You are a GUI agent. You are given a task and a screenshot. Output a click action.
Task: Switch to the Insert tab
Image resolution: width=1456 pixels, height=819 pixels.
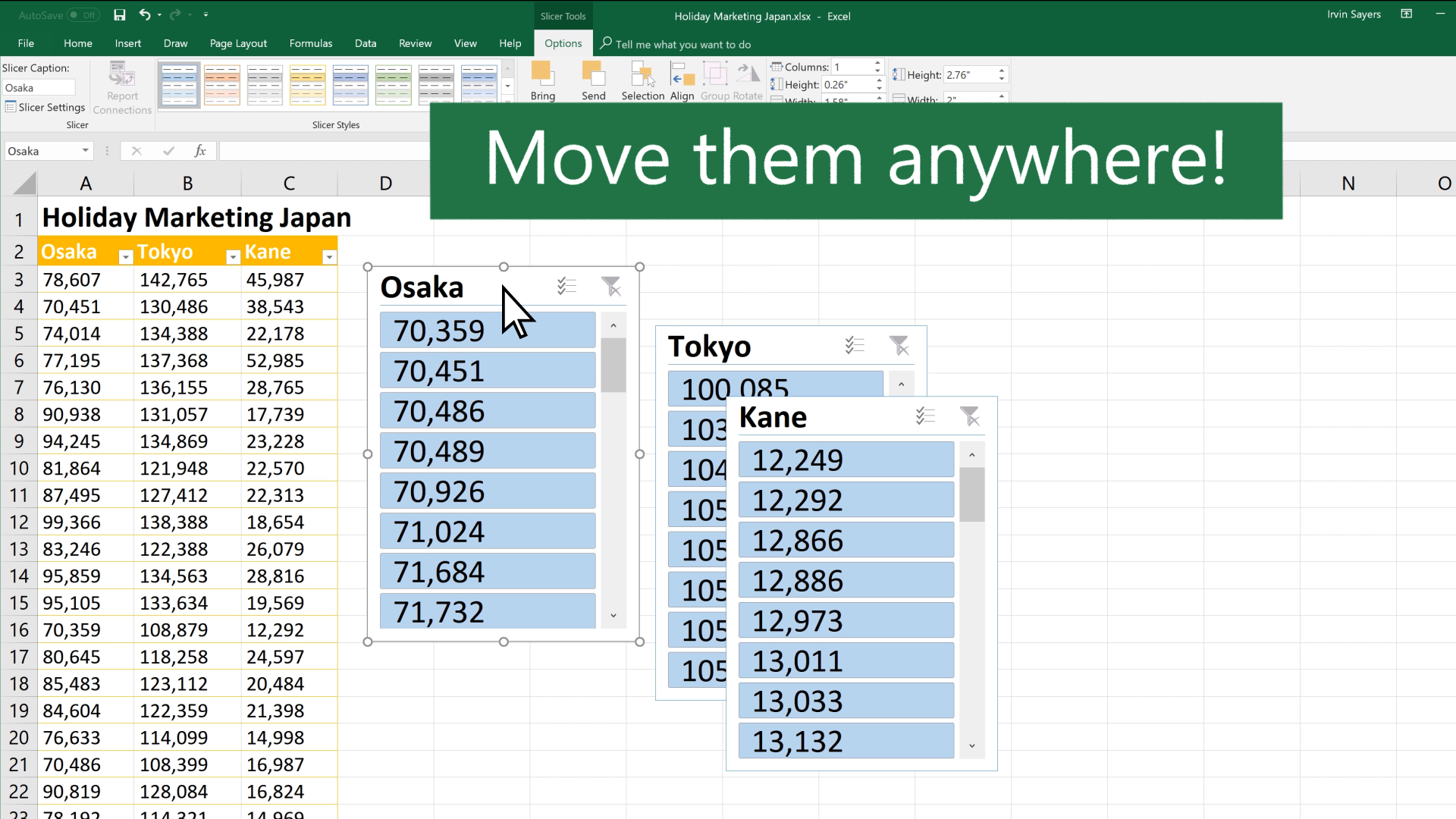[x=127, y=43]
